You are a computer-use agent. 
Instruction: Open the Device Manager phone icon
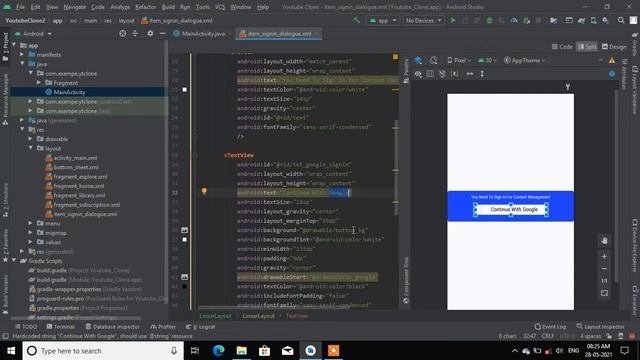593,20
